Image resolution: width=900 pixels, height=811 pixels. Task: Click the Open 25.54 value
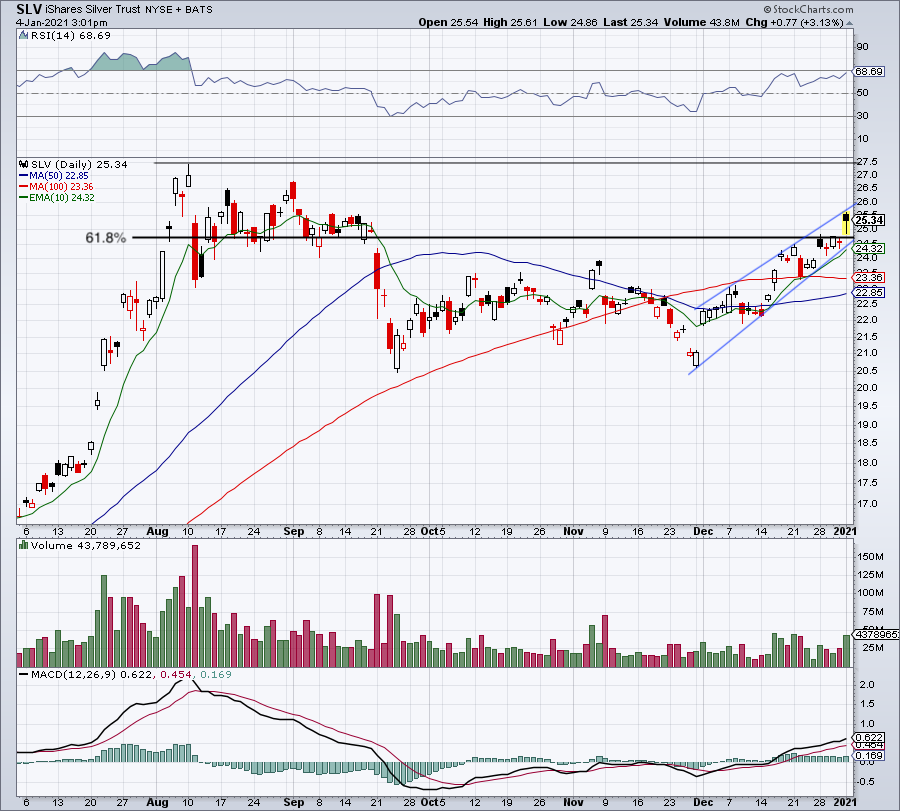pos(448,22)
